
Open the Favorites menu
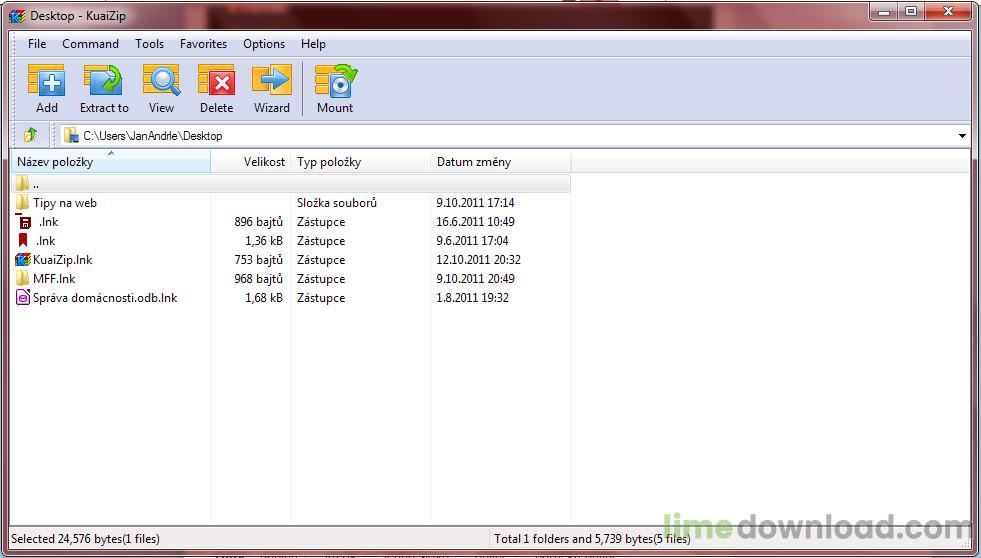(203, 44)
